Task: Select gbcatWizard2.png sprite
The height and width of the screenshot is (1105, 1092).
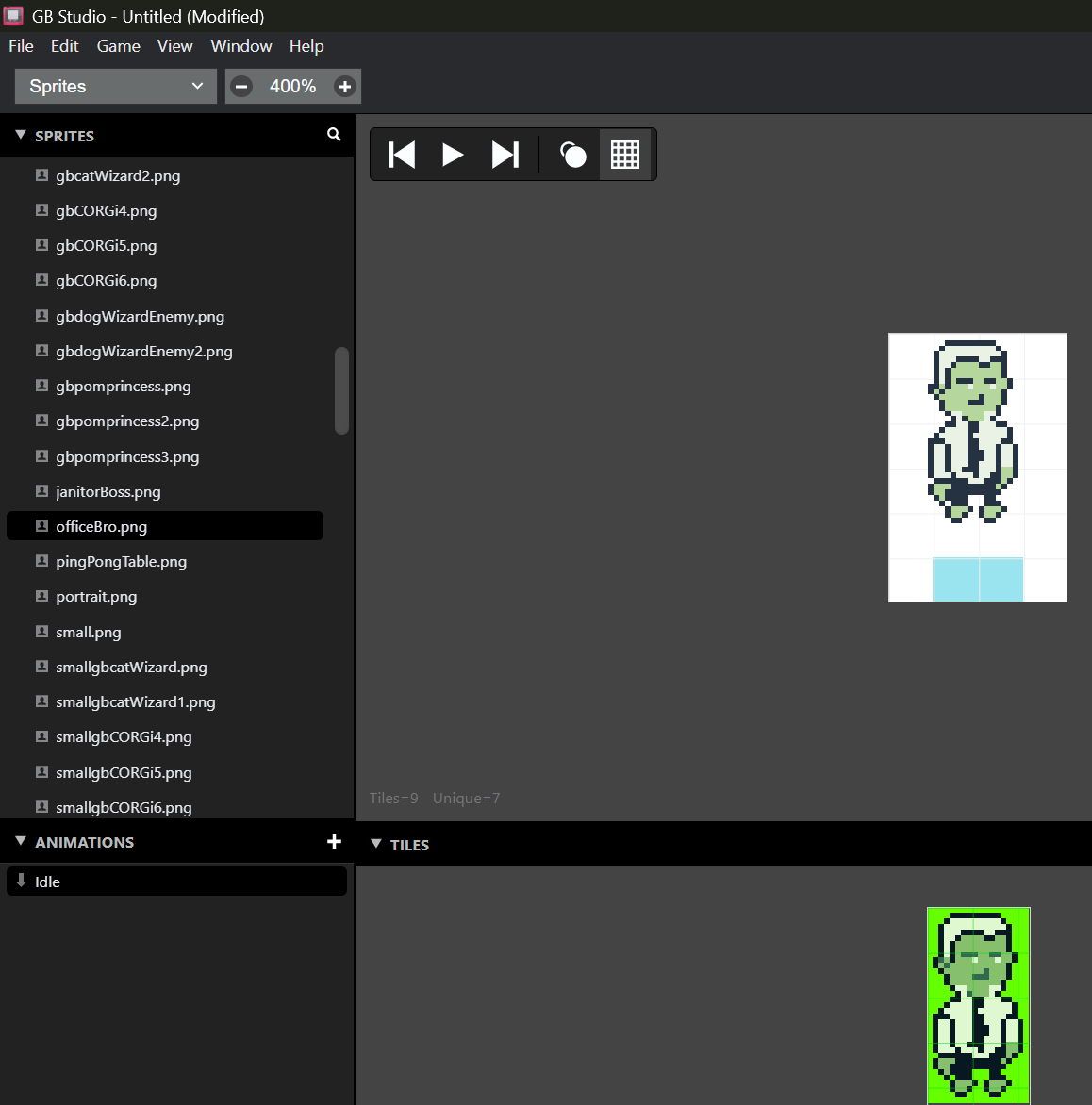Action: (x=165, y=175)
